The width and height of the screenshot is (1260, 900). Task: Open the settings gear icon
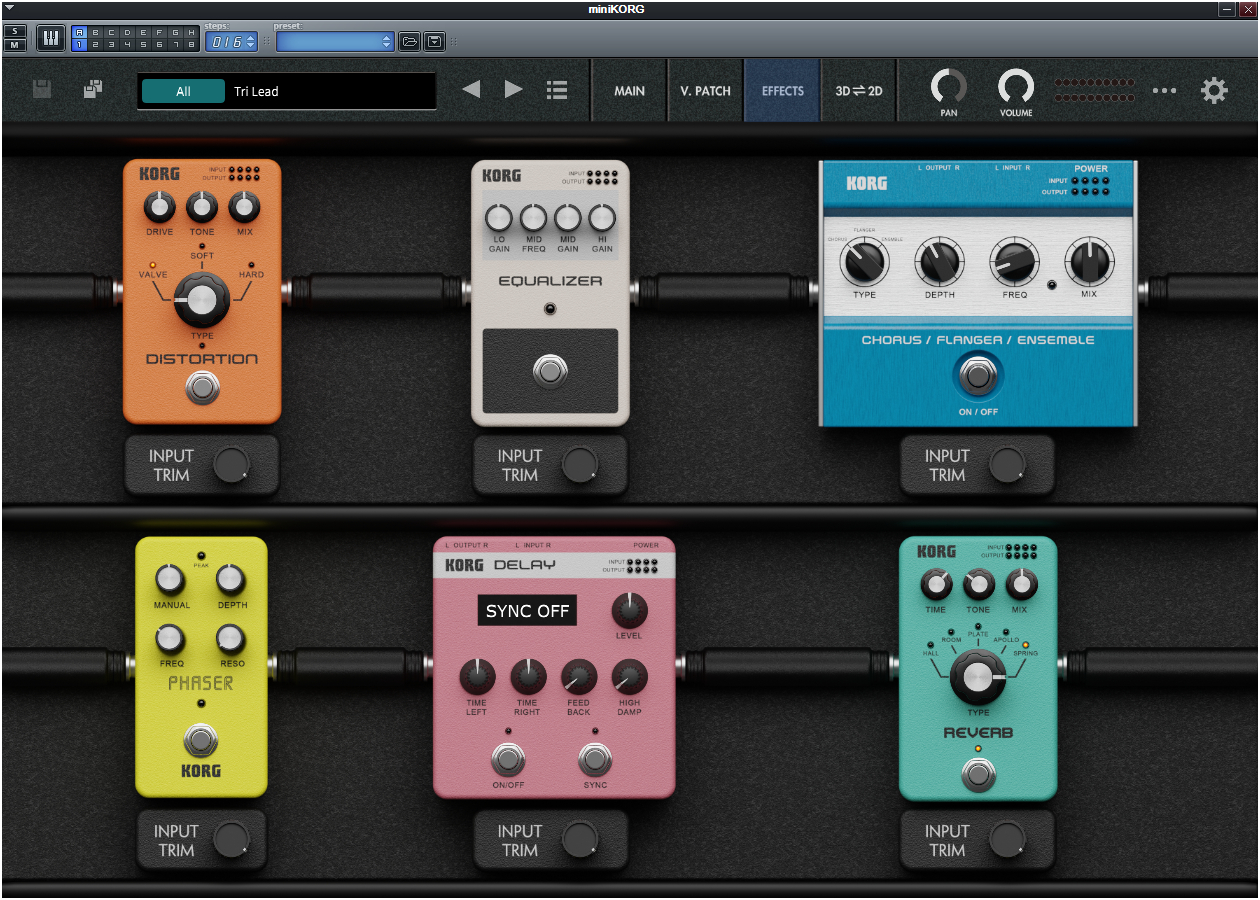tap(1214, 91)
